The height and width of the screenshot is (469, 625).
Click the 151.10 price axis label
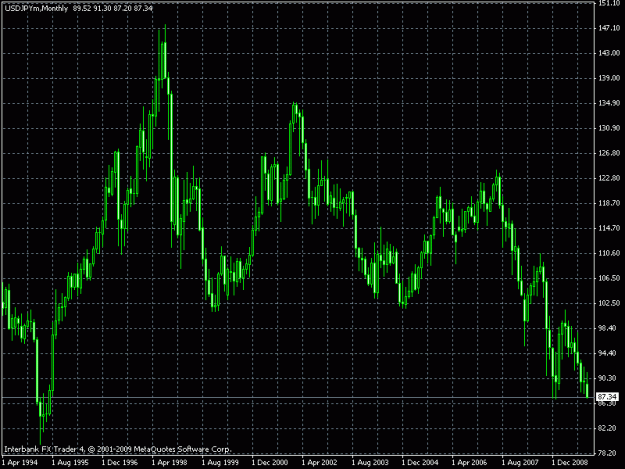(x=609, y=3)
